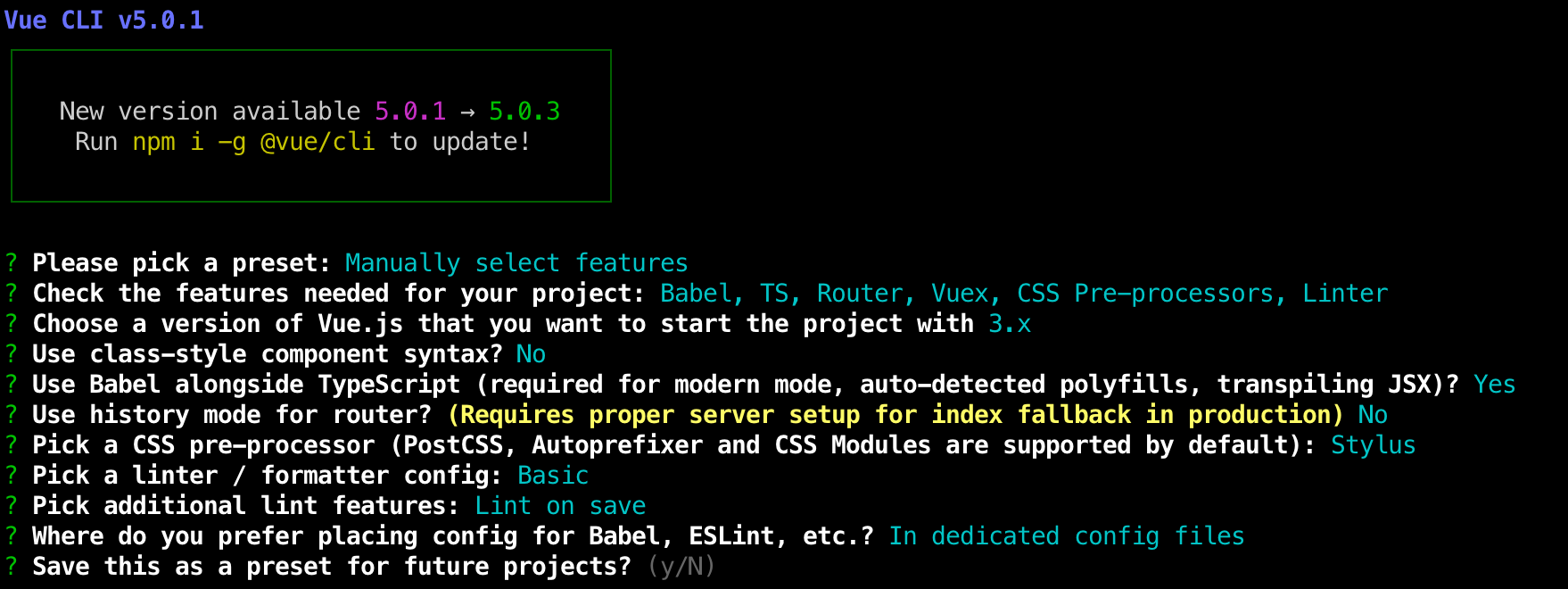Click the 'Manually select features' answer

click(x=516, y=263)
